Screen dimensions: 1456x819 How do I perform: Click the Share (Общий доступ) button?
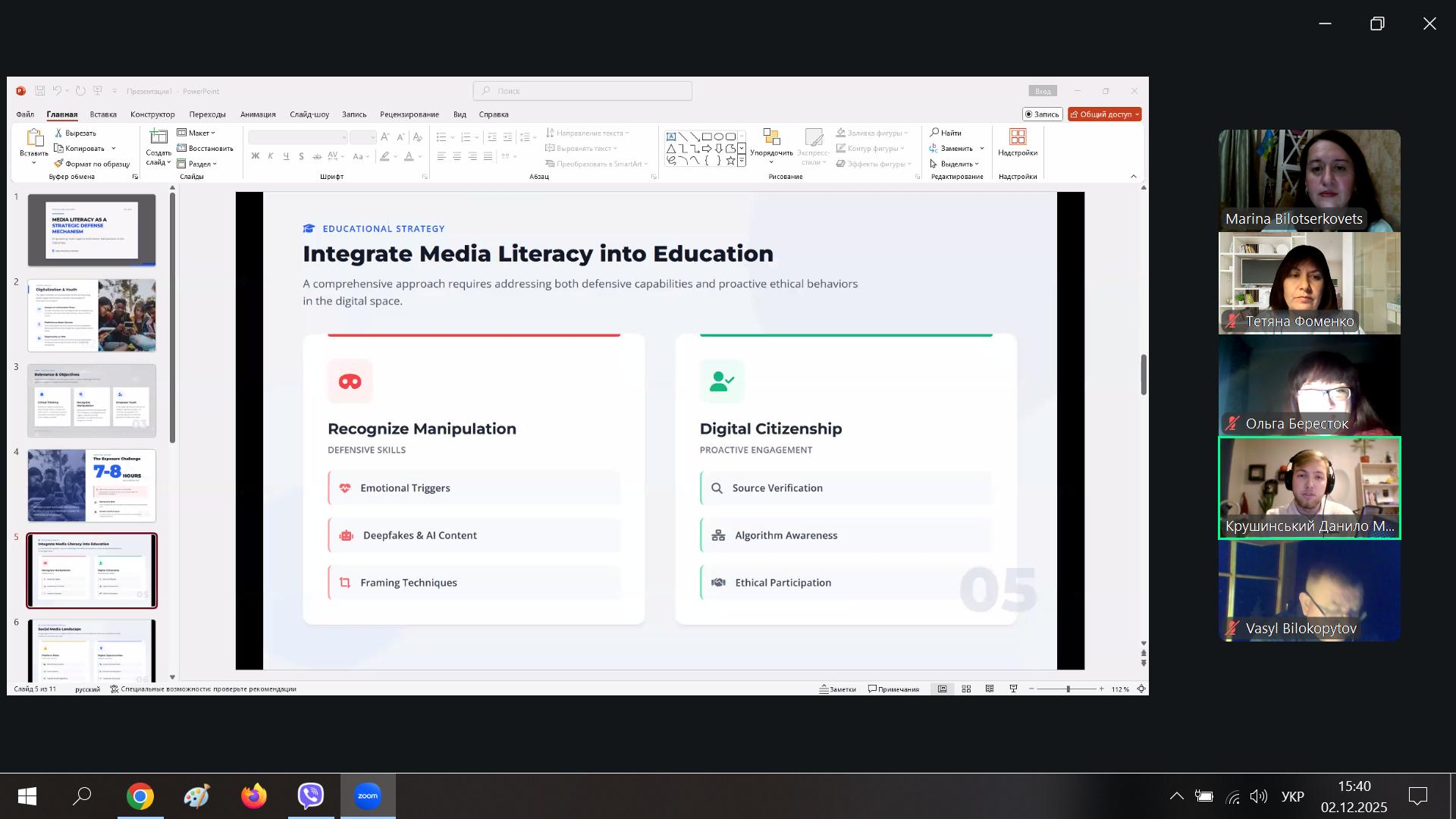pyautogui.click(x=1104, y=115)
